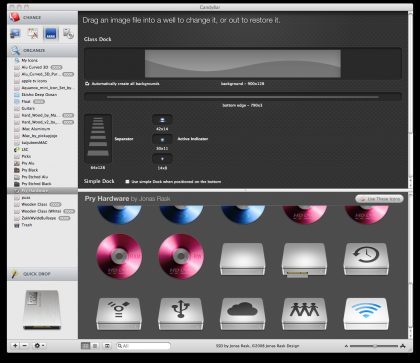Viewport: 420px width, 363px height.
Task: Select the Float collection
Action: click(x=42, y=102)
